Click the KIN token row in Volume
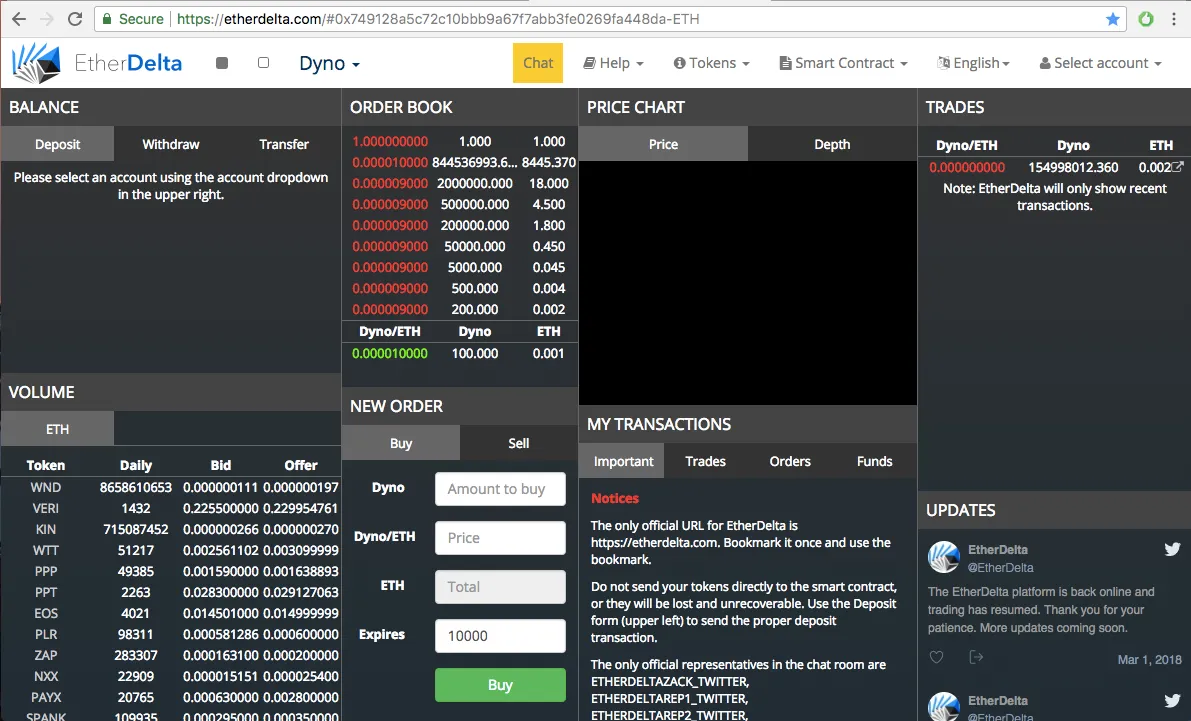 tap(171, 529)
